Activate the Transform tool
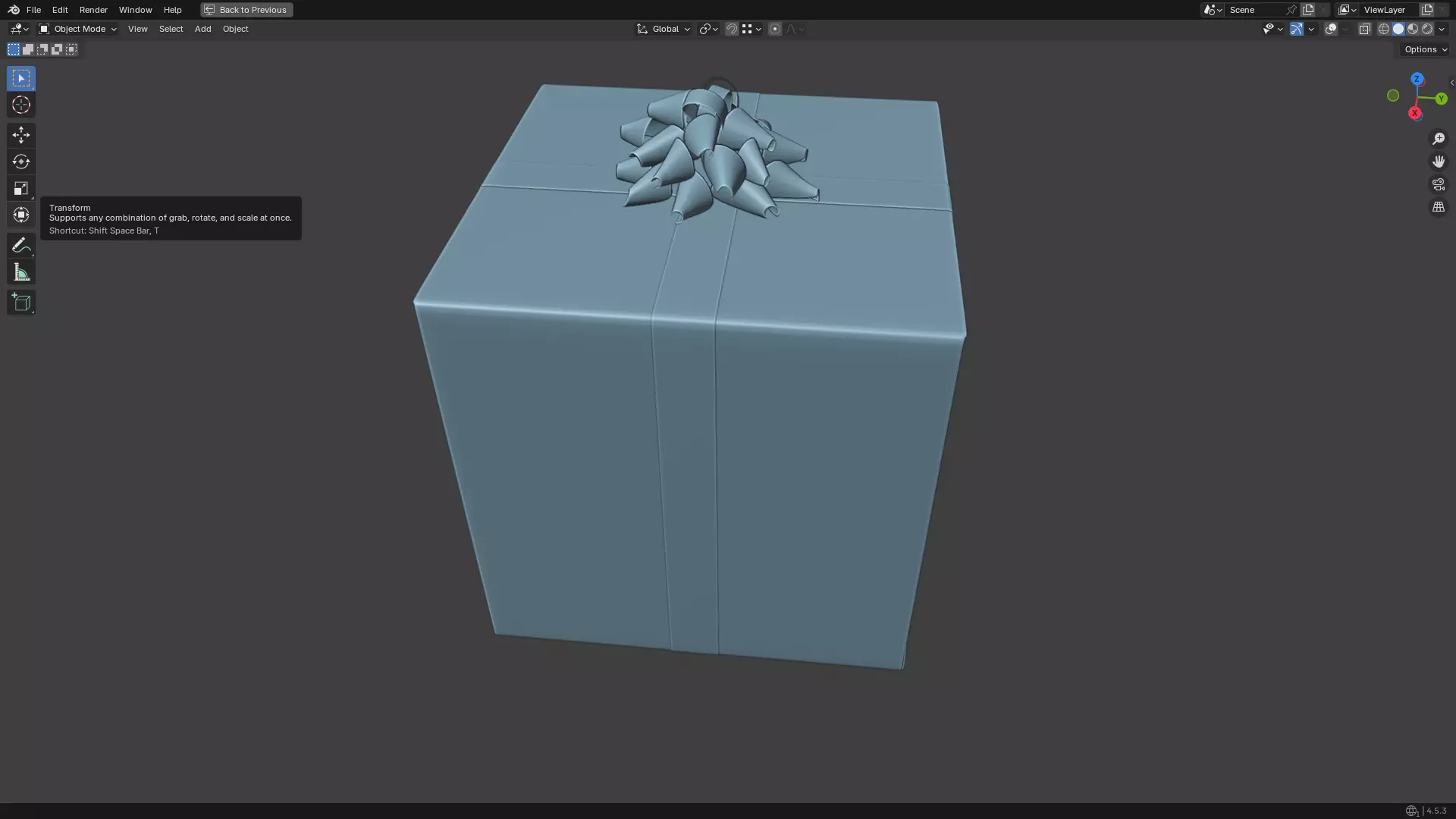The height and width of the screenshot is (819, 1456). [21, 215]
